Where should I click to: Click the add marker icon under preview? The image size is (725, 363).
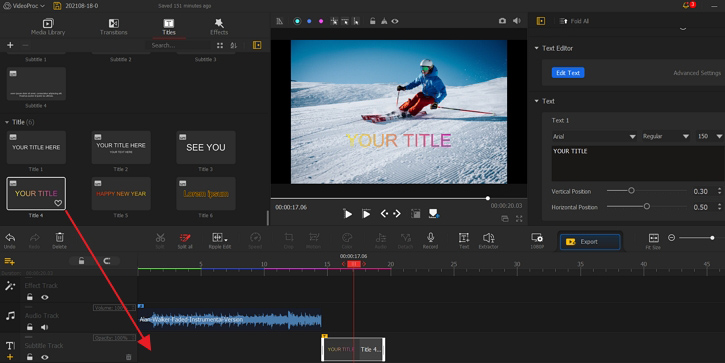(433, 213)
